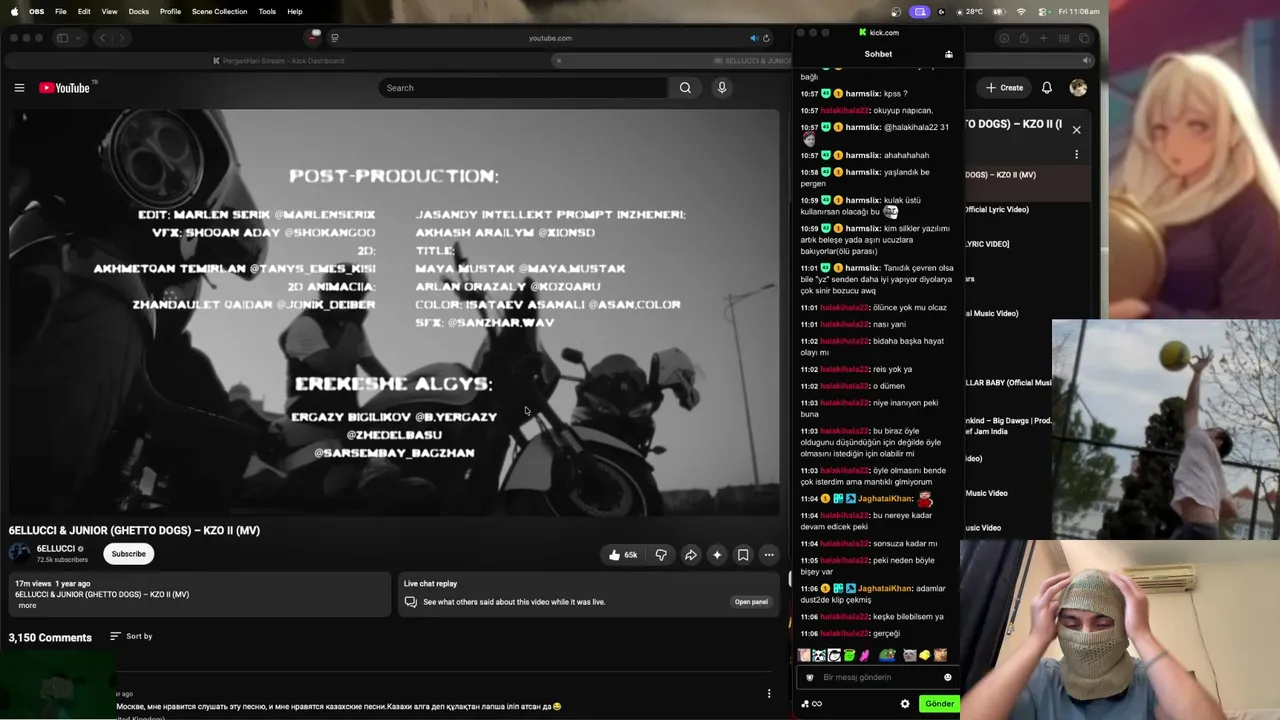Click the Wi-Fi icon in the menu bar

point(1021,12)
